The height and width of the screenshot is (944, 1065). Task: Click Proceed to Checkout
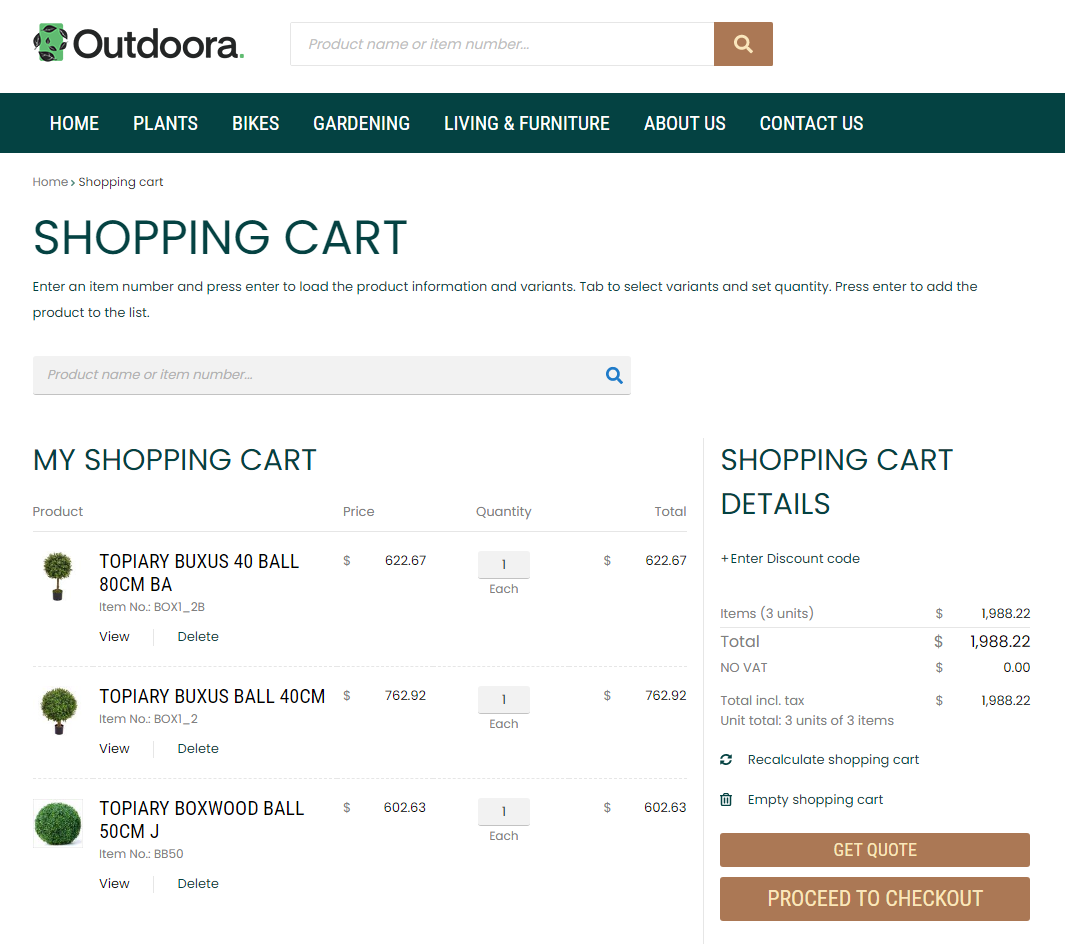click(x=874, y=898)
